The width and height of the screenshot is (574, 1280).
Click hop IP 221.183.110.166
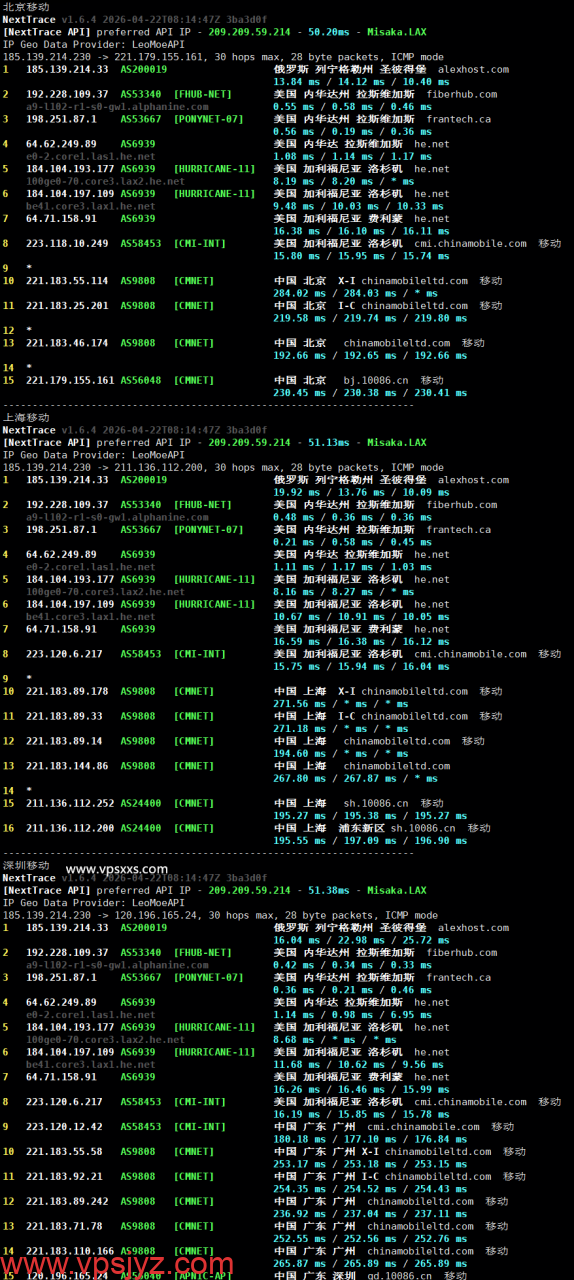tap(71, 1251)
